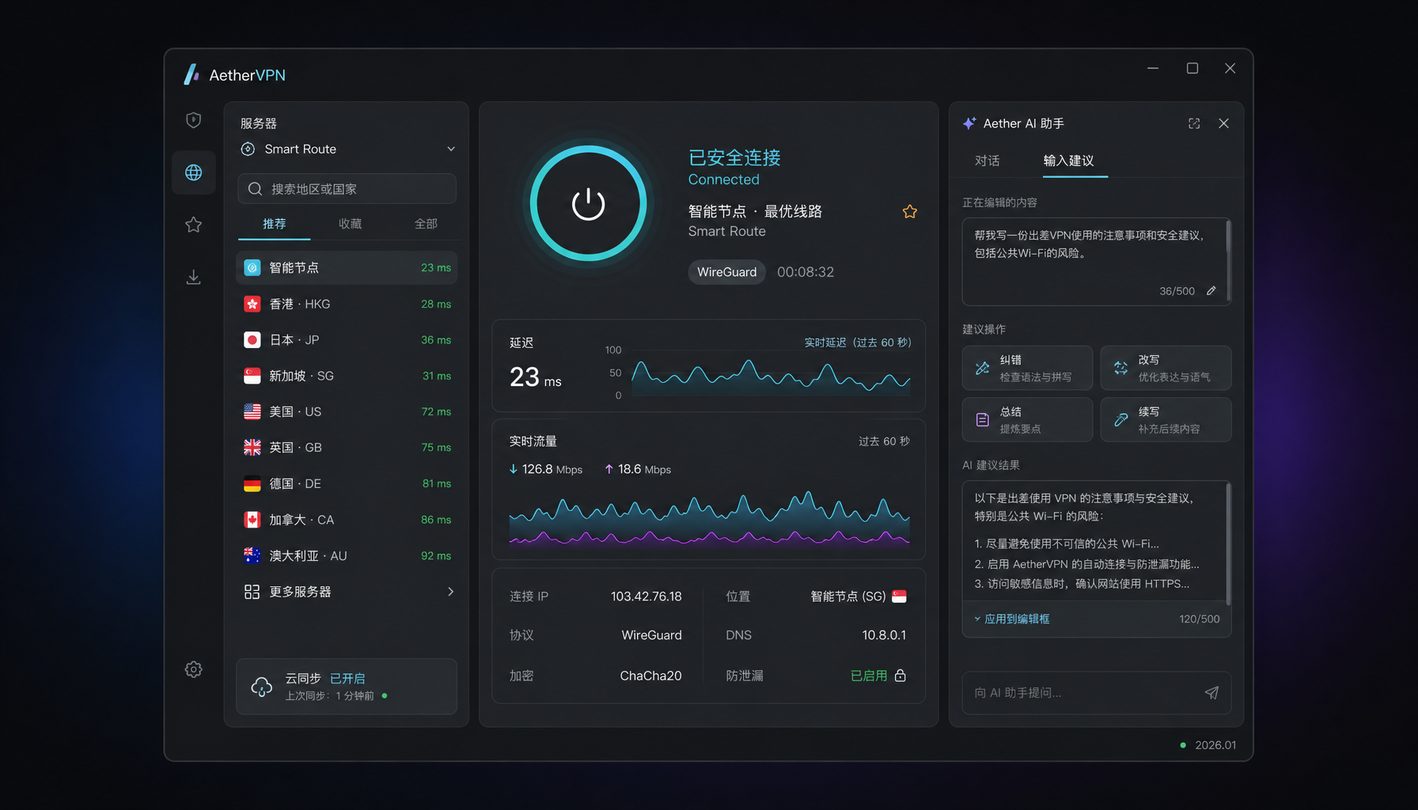Select the 日本 · JP server

click(x=347, y=340)
